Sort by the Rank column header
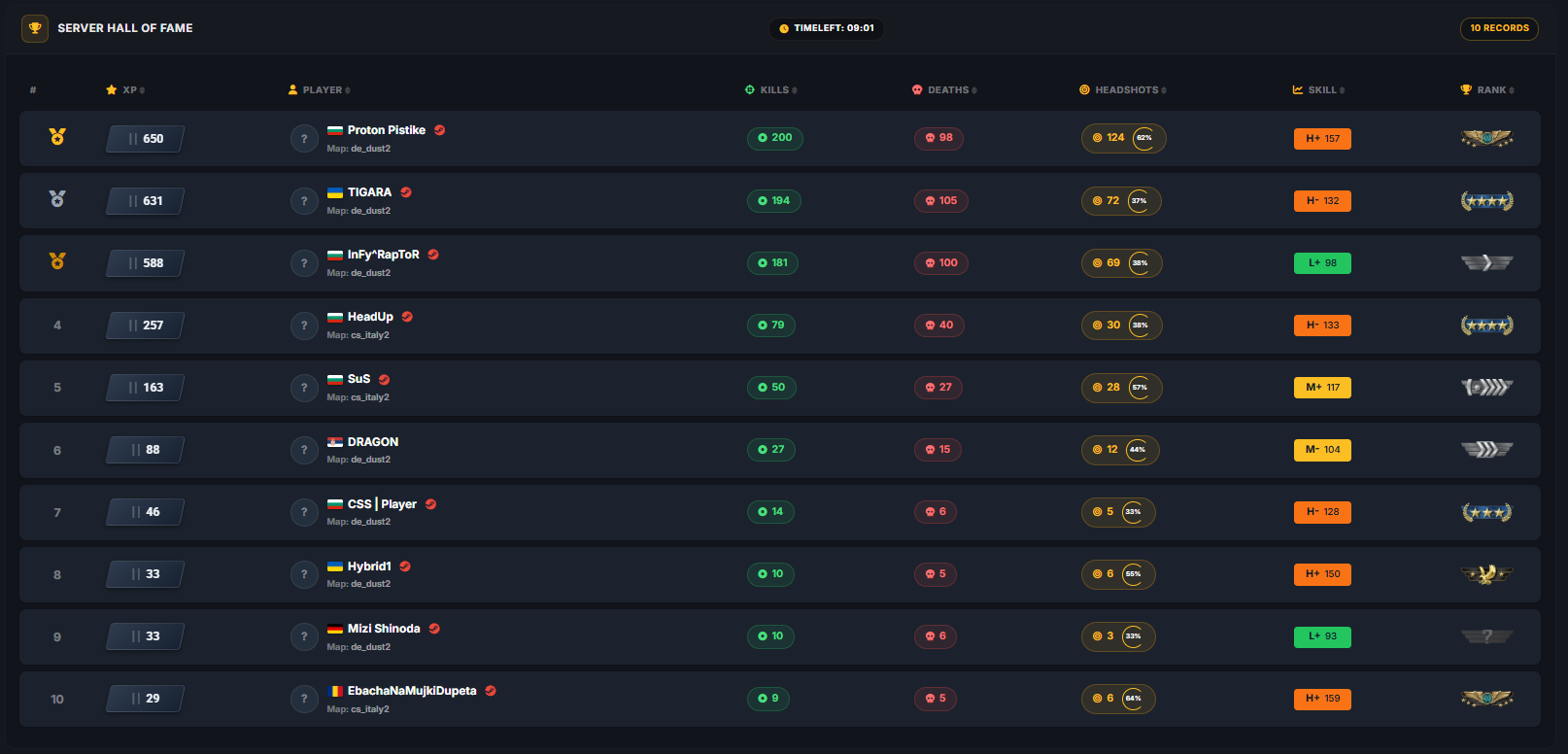 [1487, 90]
